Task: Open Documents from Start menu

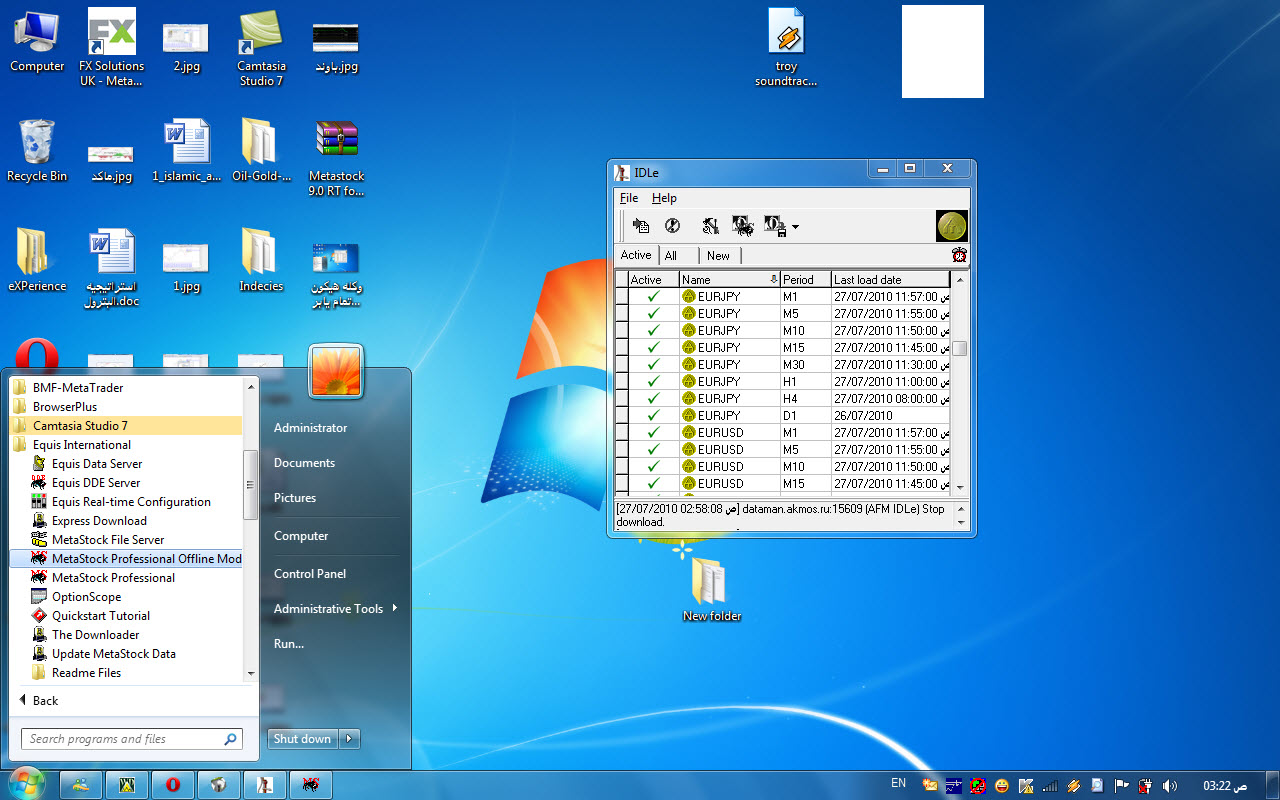Action: coord(304,463)
